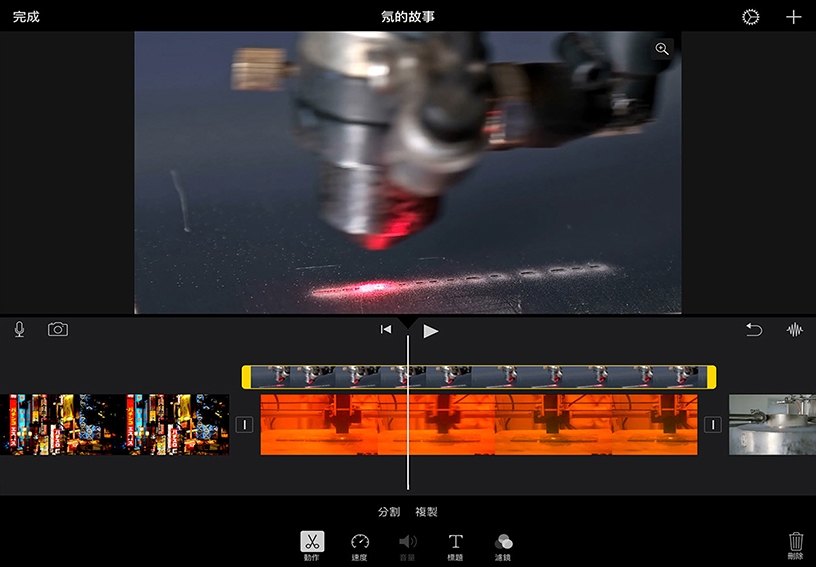Open project settings gear icon

tap(750, 17)
